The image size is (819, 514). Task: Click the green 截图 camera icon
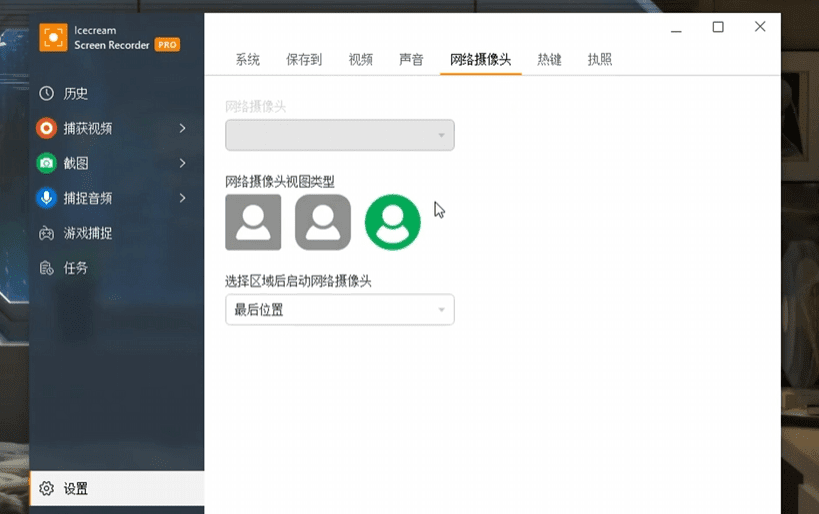pos(46,163)
